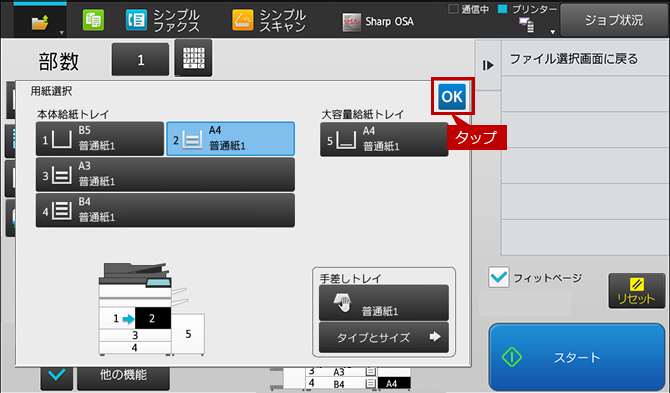Collapse the action panel with arrow icon
Viewport: 670px width, 393px height.
pos(488,65)
